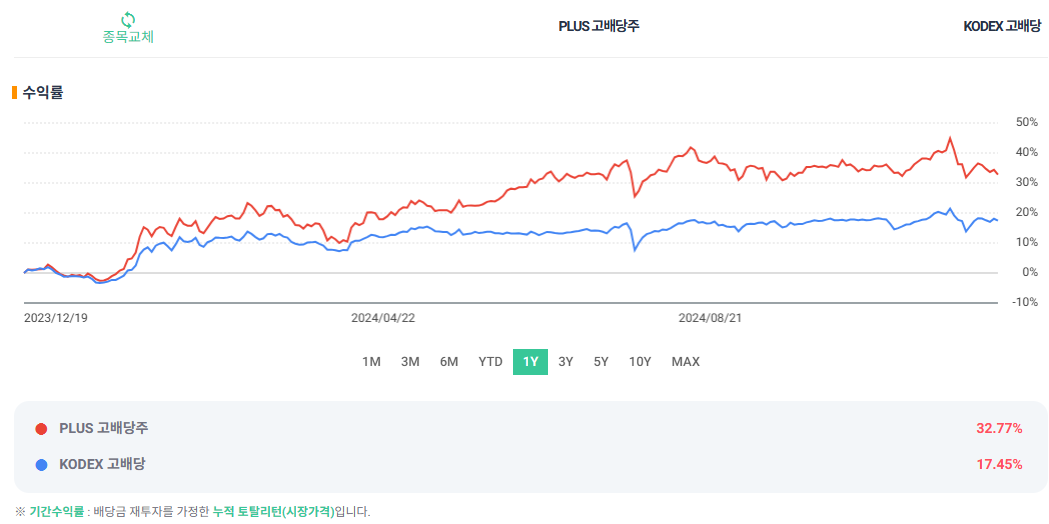Click the 종목교체 swap icon
Viewport: 1049px width, 524px height.
pos(128,19)
